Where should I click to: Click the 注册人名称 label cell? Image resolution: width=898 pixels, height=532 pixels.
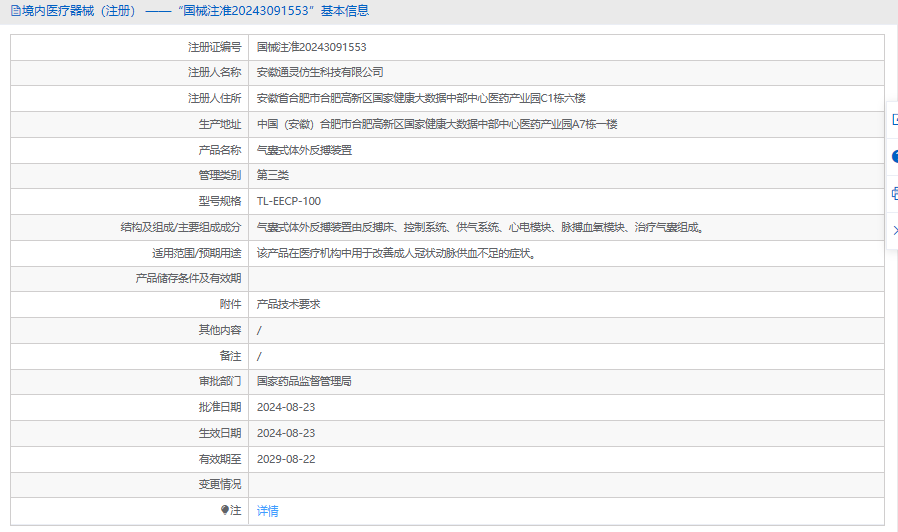click(x=129, y=72)
